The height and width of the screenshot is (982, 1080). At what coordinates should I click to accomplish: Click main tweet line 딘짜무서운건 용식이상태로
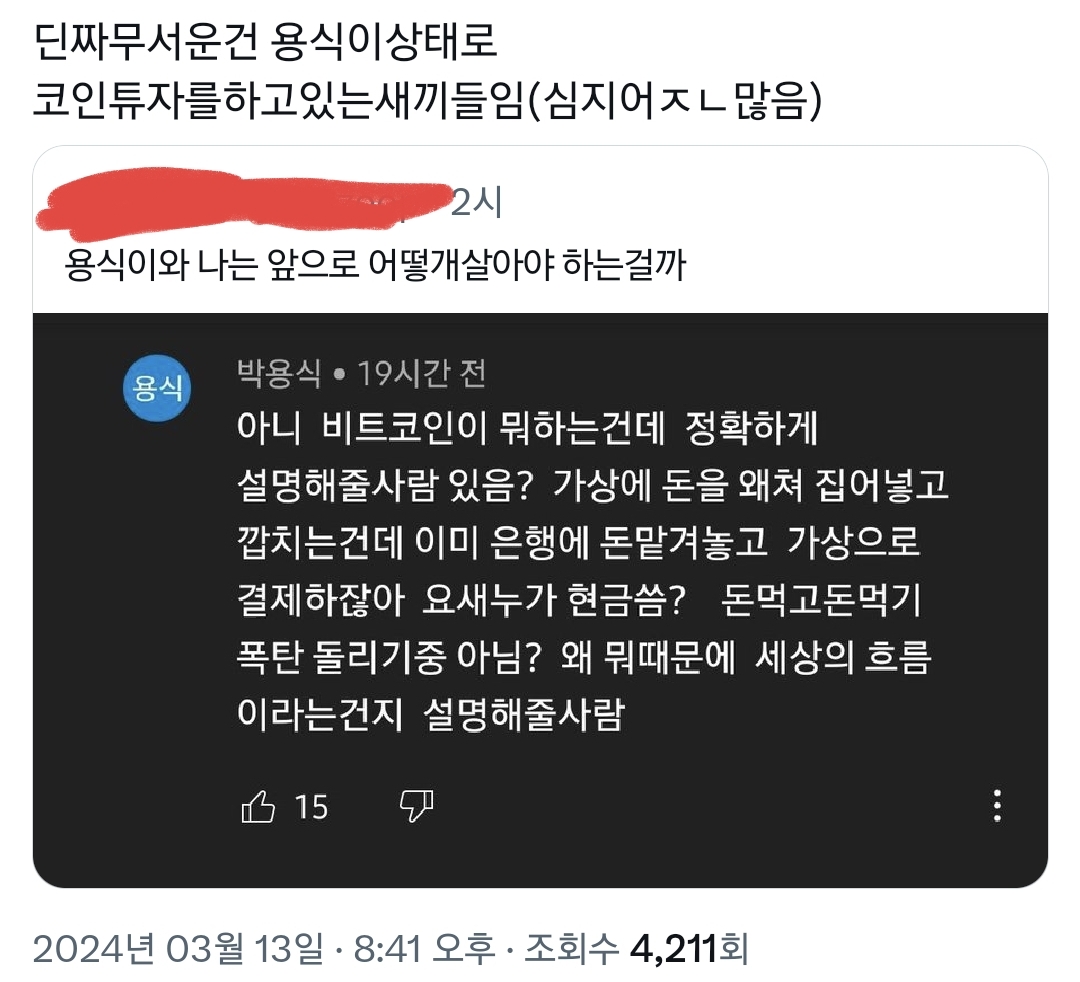[265, 43]
